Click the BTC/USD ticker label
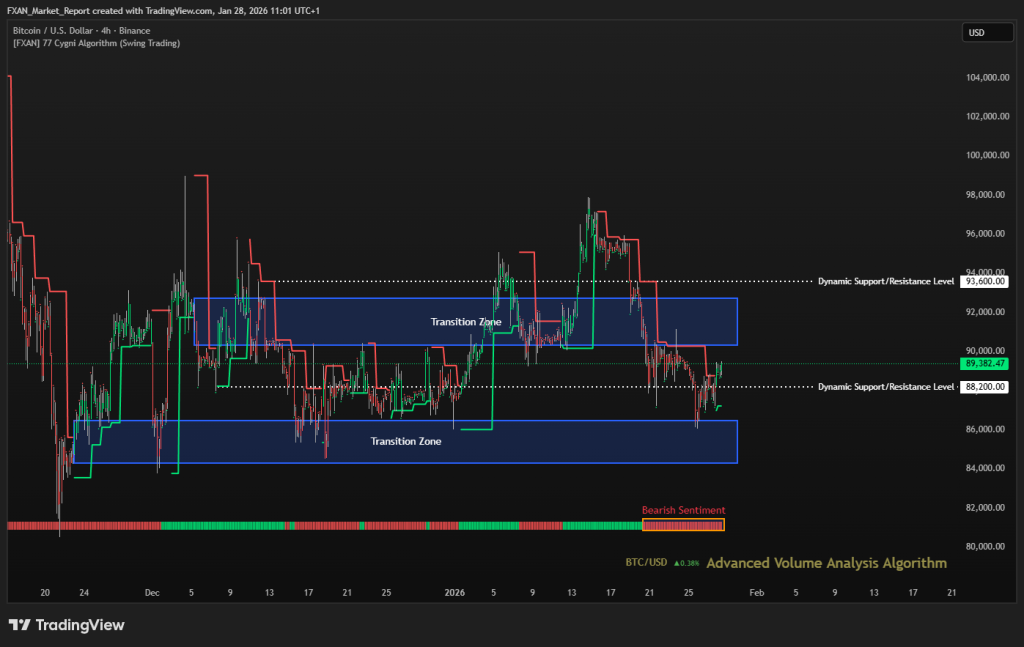The image size is (1024, 647). click(646, 563)
